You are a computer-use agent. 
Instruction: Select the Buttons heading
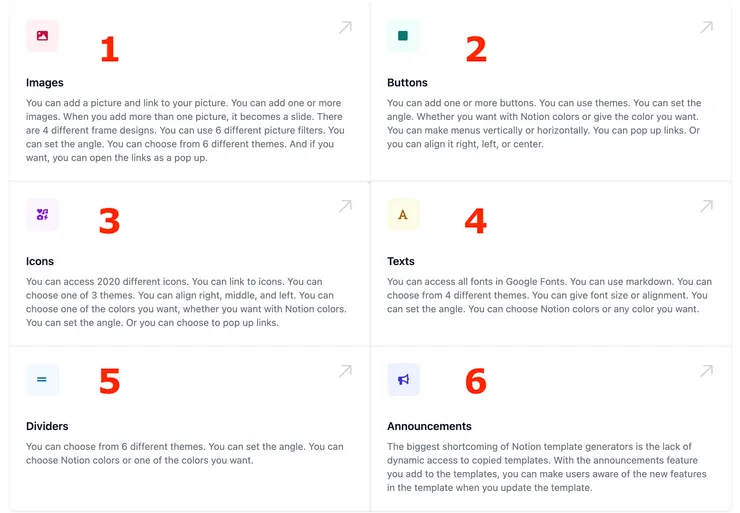407,83
